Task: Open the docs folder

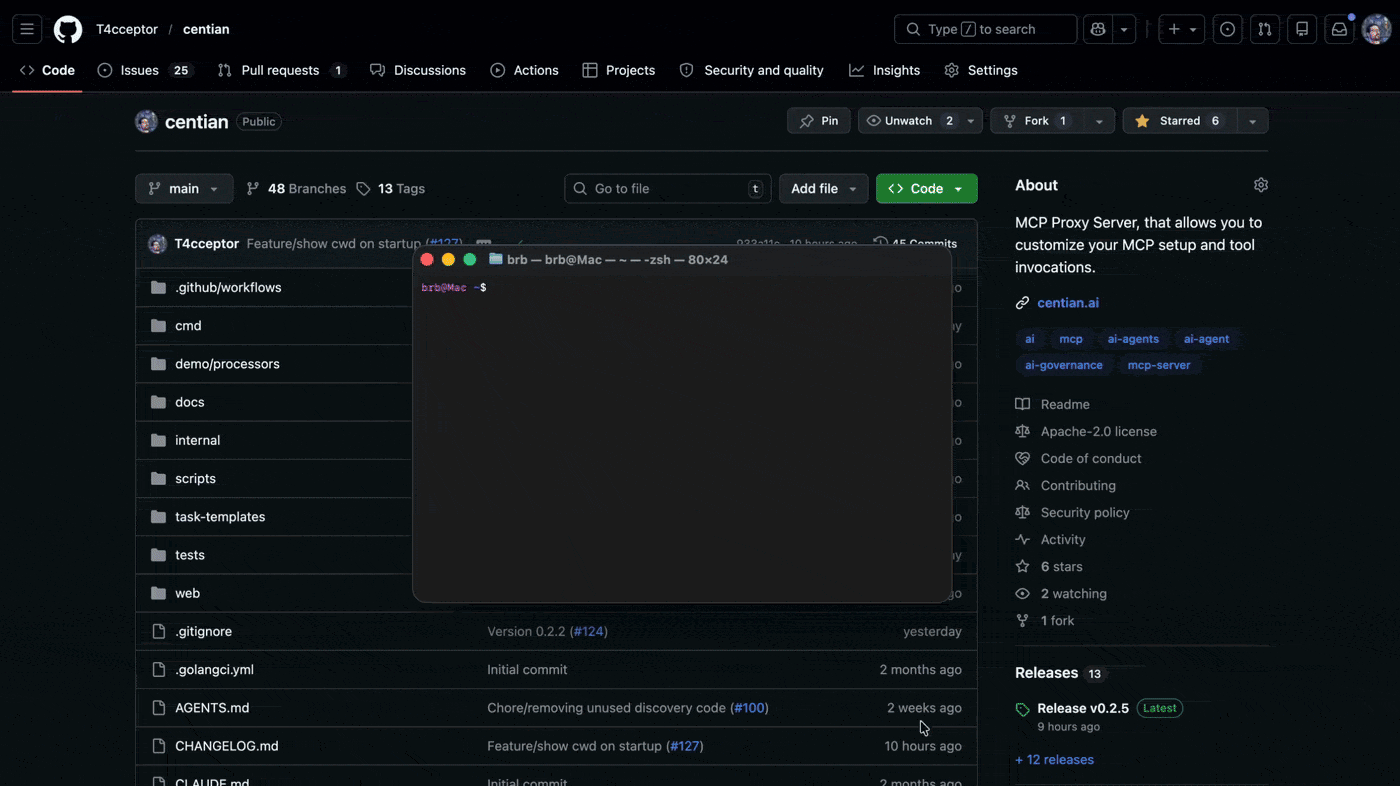Action: click(x=189, y=401)
